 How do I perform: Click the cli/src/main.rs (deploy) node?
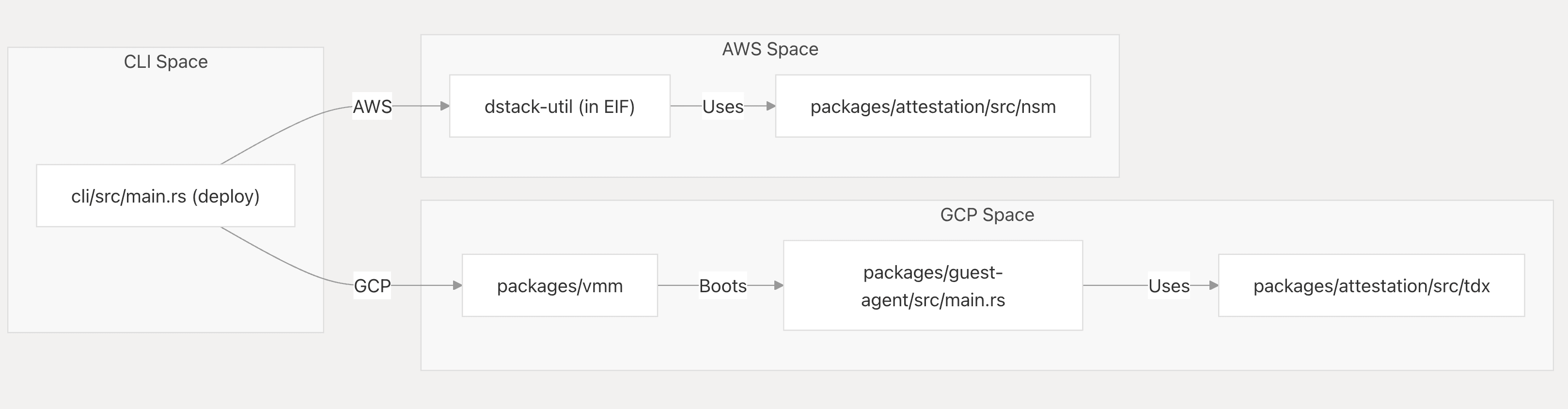[166, 196]
